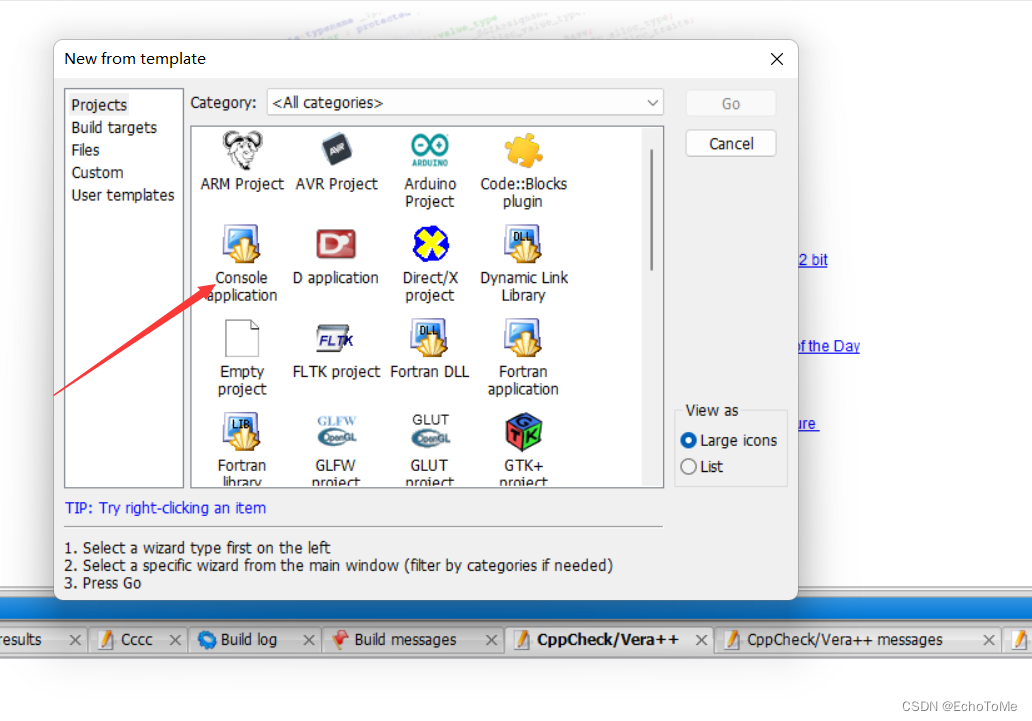The height and width of the screenshot is (721, 1032).
Task: Close the CppCheck/Vera++ tab
Action: pyautogui.click(x=702, y=640)
